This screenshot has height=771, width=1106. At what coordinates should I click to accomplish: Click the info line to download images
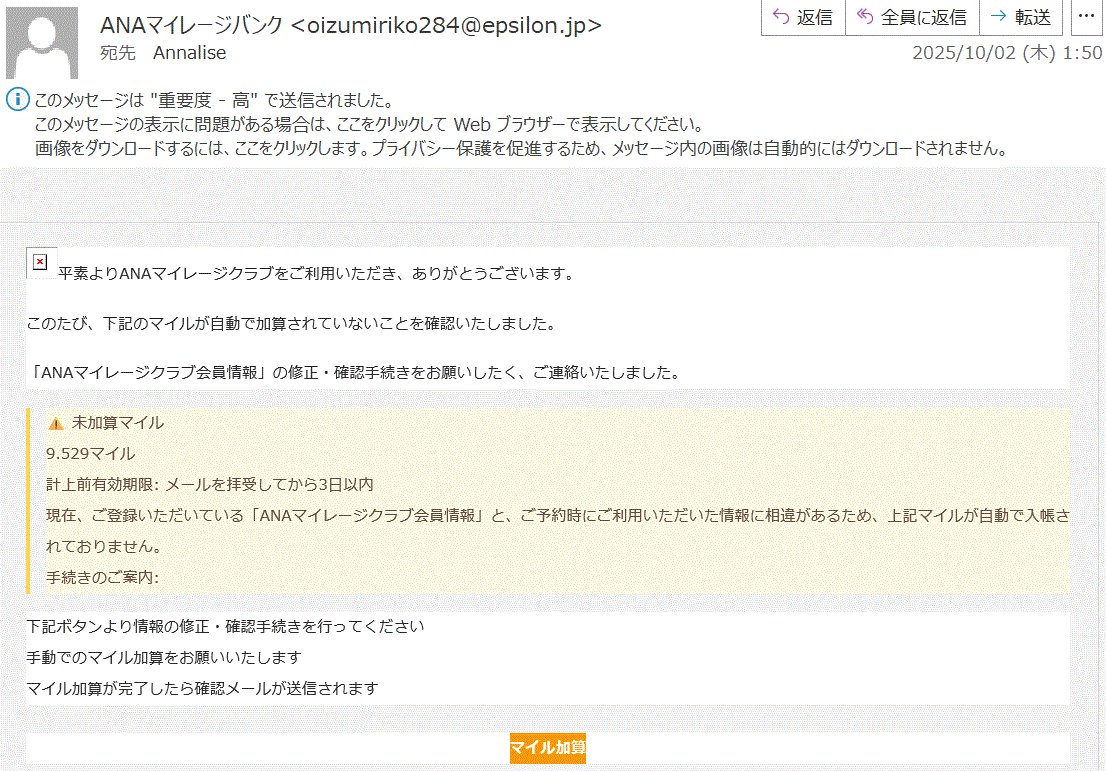[519, 148]
